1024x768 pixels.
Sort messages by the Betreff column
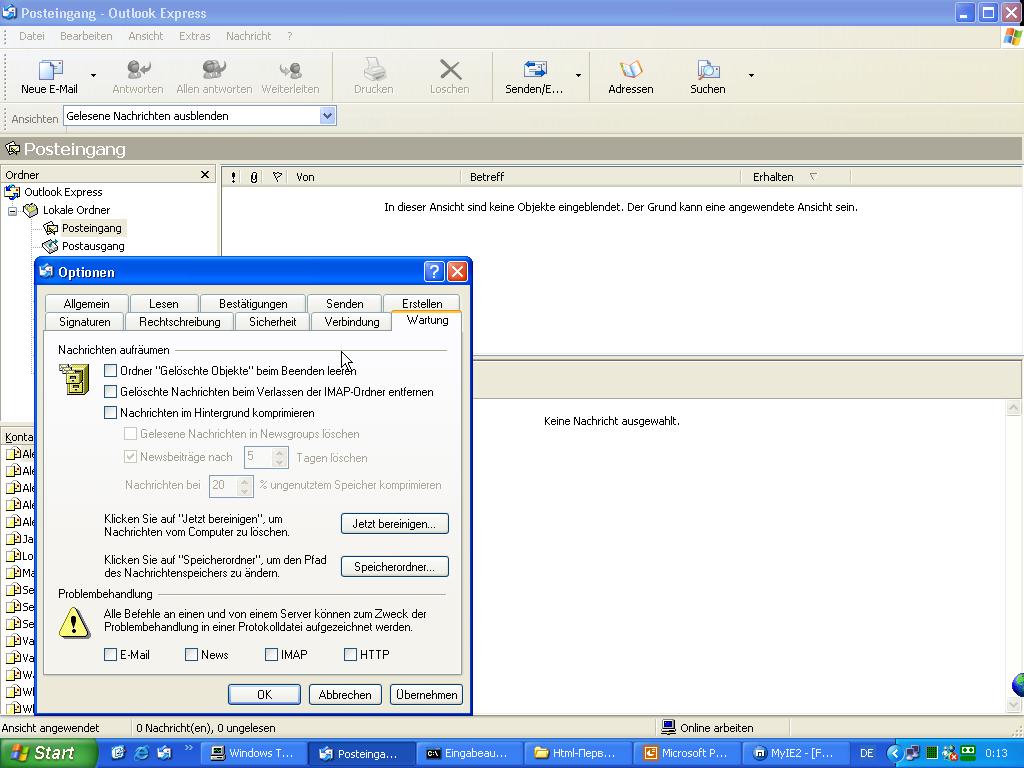pyautogui.click(x=601, y=177)
